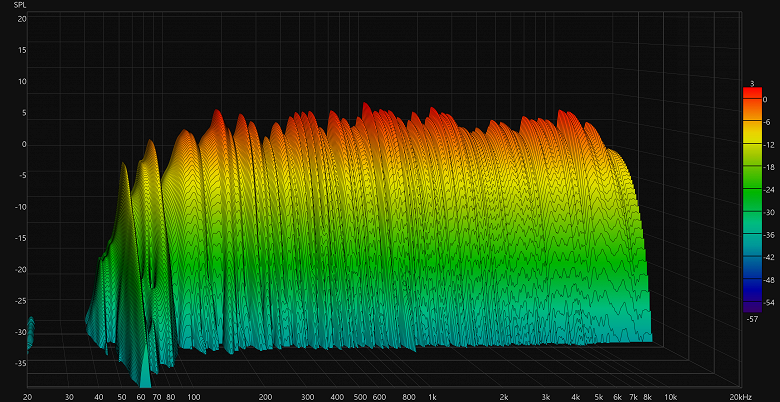Click the 500 Hz frequency axis label
780x402 pixels.
pos(361,397)
